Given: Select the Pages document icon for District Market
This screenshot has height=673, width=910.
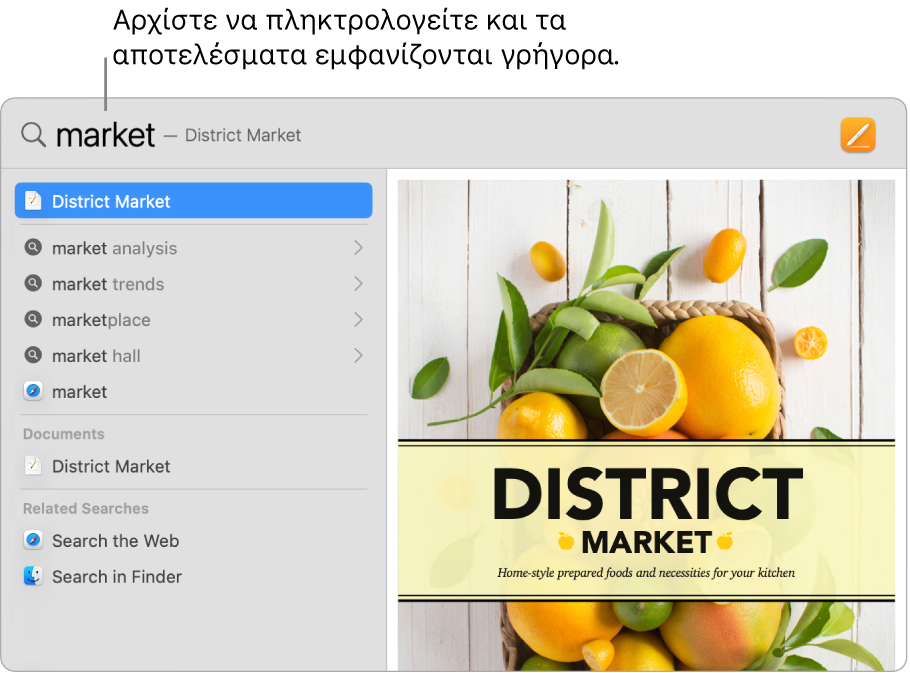Looking at the screenshot, I should [33, 466].
